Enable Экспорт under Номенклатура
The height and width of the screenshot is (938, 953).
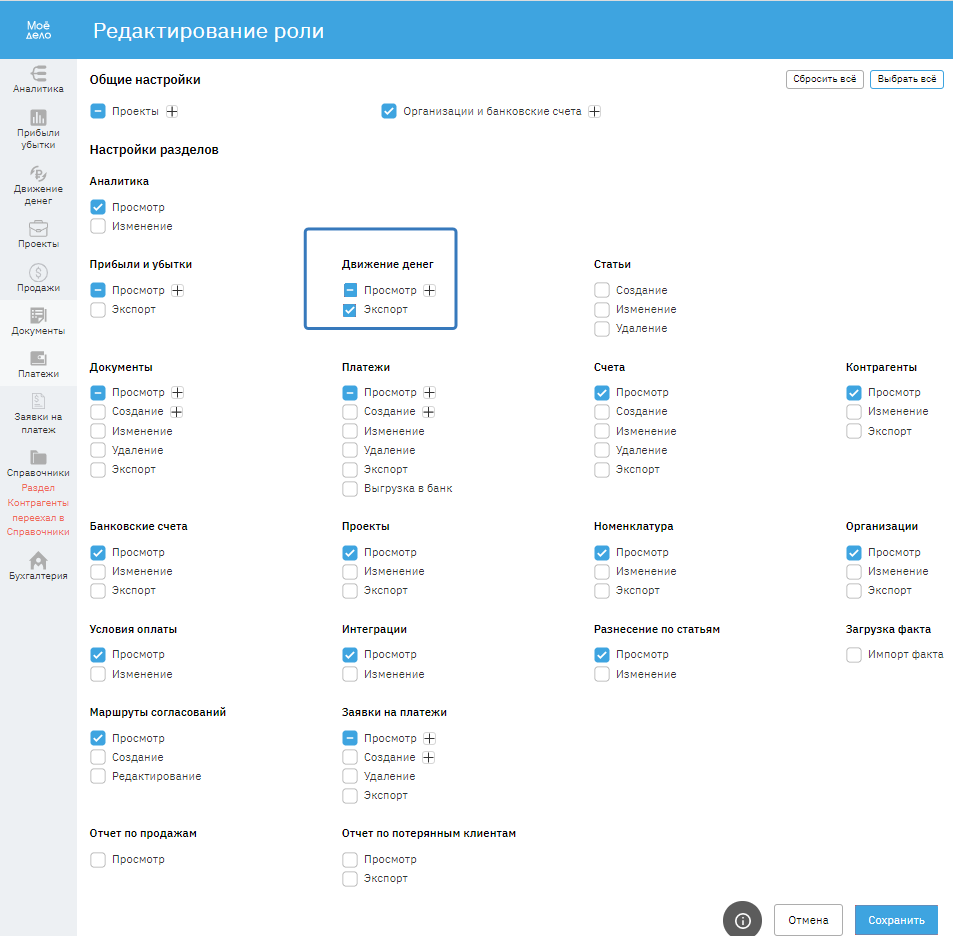pyautogui.click(x=602, y=590)
